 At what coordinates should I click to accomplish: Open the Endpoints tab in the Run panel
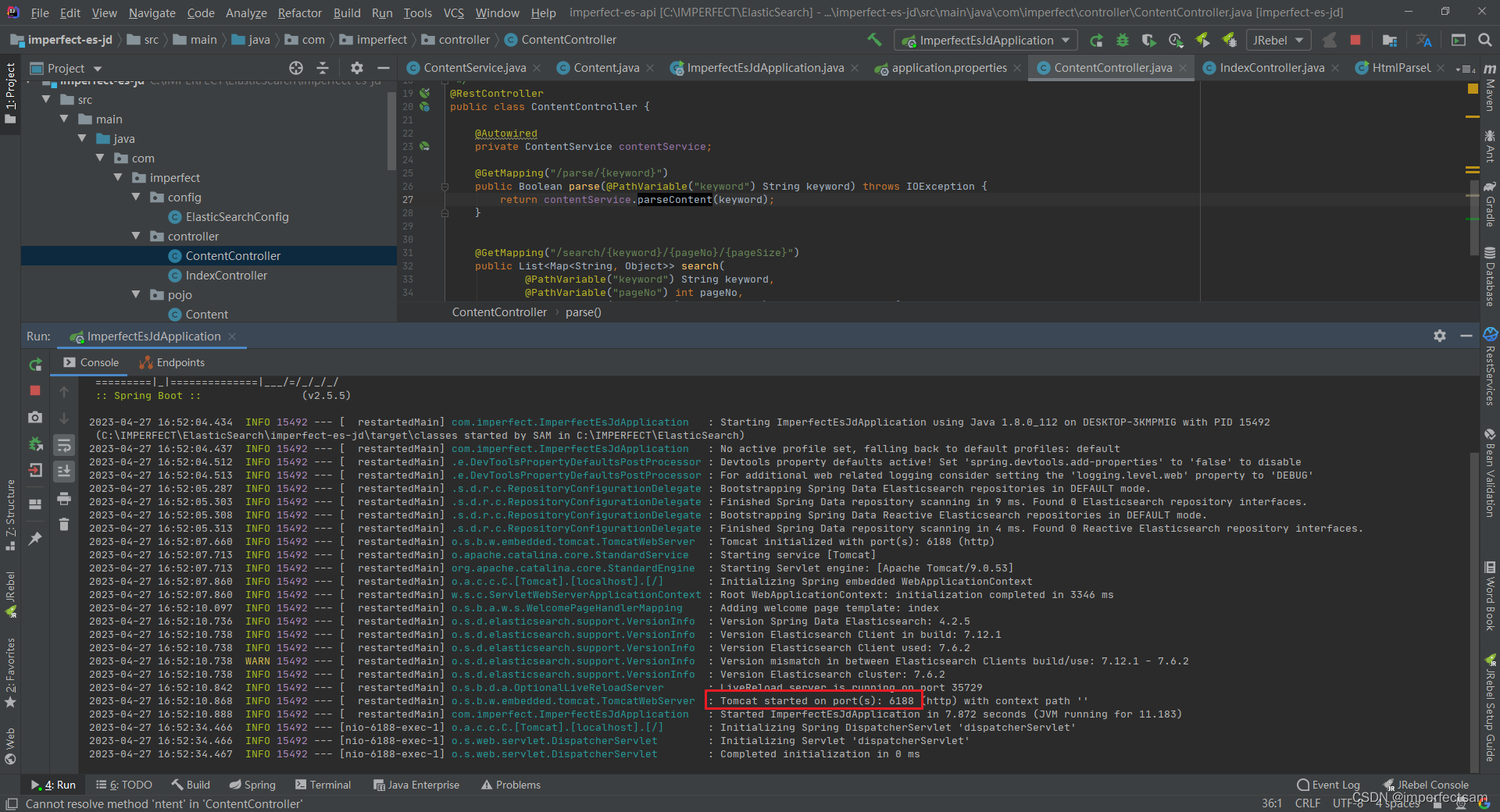tap(172, 362)
